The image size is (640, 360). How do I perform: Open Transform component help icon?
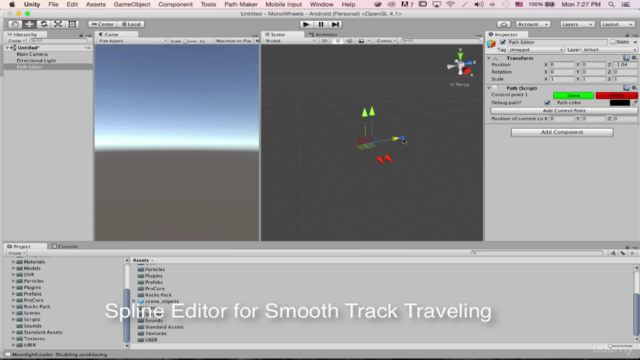click(626, 58)
